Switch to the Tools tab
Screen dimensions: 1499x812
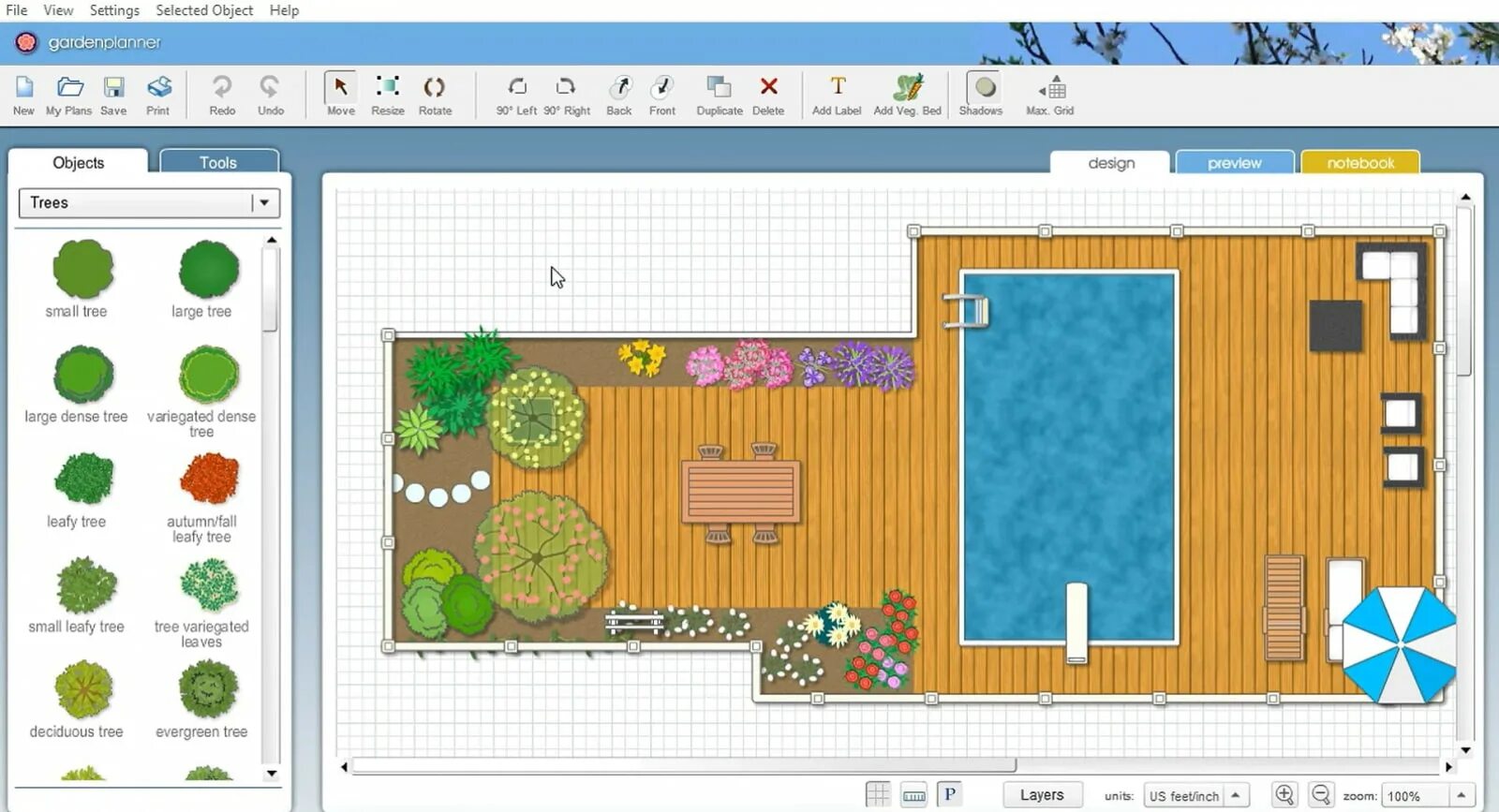[x=218, y=162]
